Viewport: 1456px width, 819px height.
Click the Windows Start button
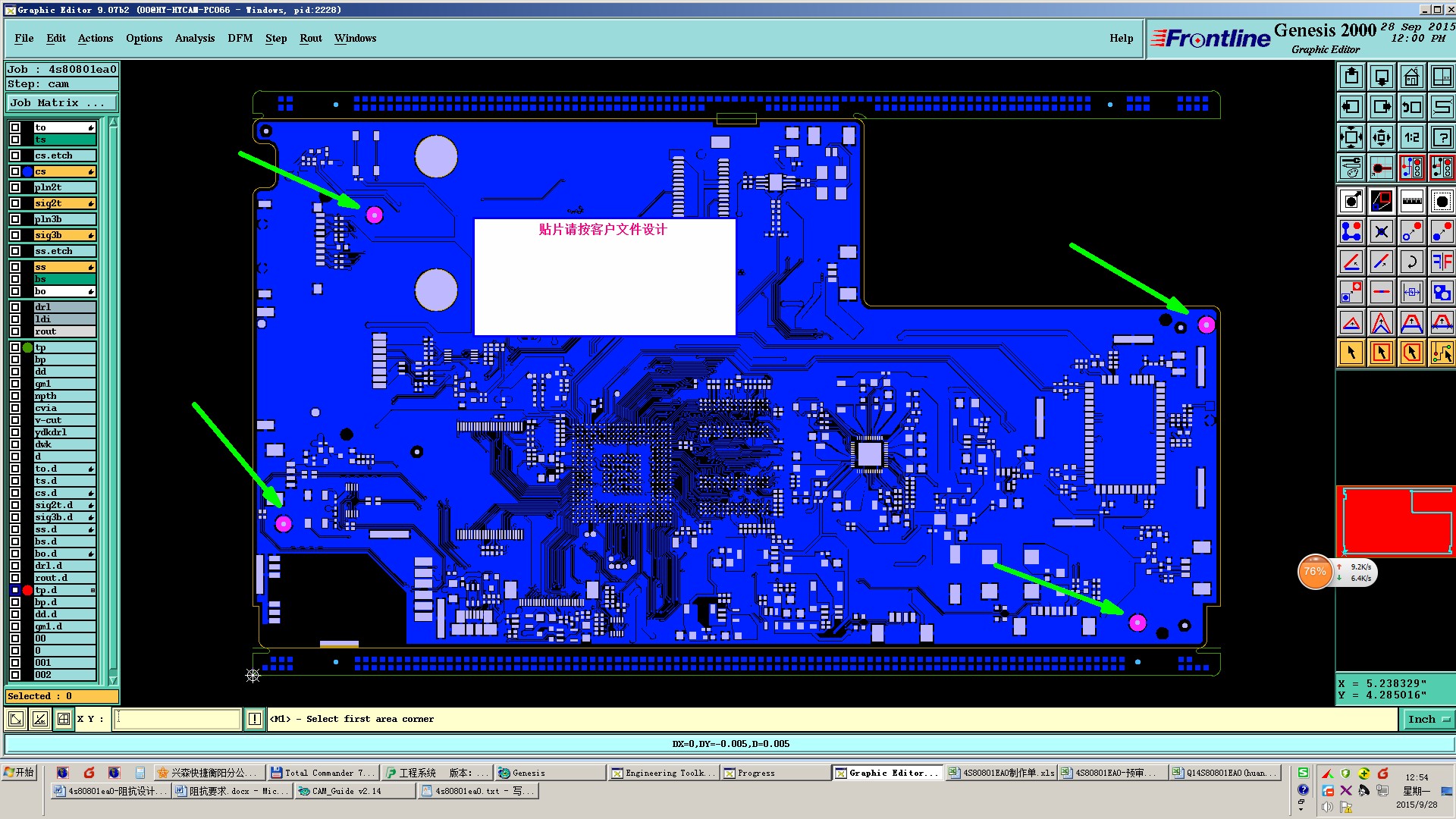(19, 773)
